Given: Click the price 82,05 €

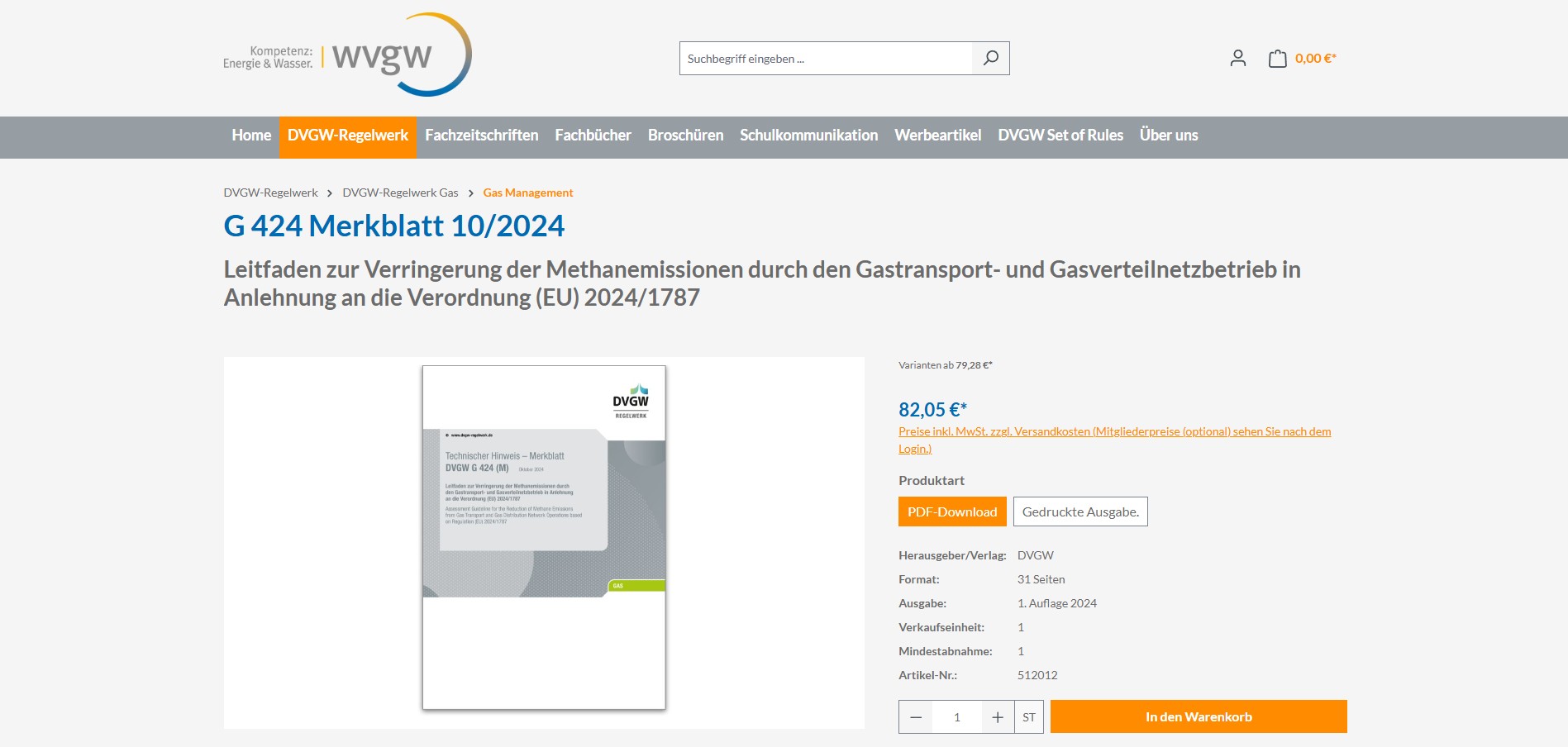Looking at the screenshot, I should pos(932,409).
